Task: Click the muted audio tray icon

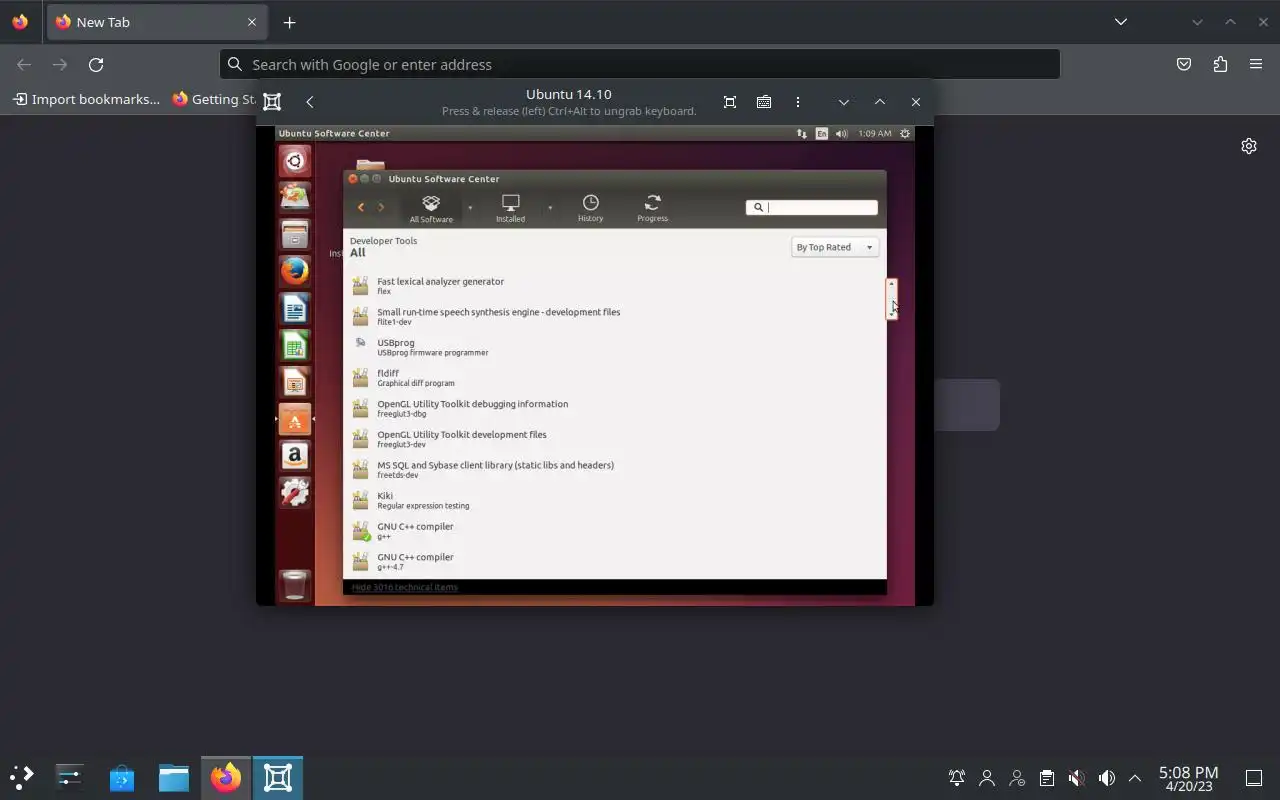Action: click(1076, 777)
